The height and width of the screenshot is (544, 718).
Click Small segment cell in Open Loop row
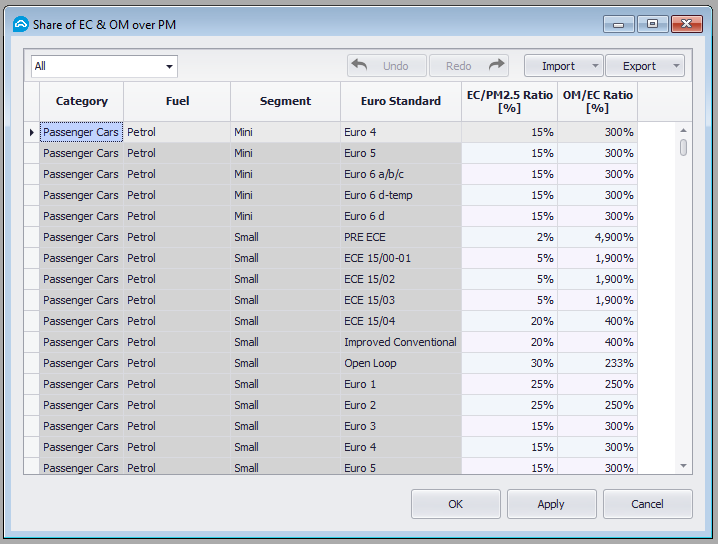click(286, 363)
